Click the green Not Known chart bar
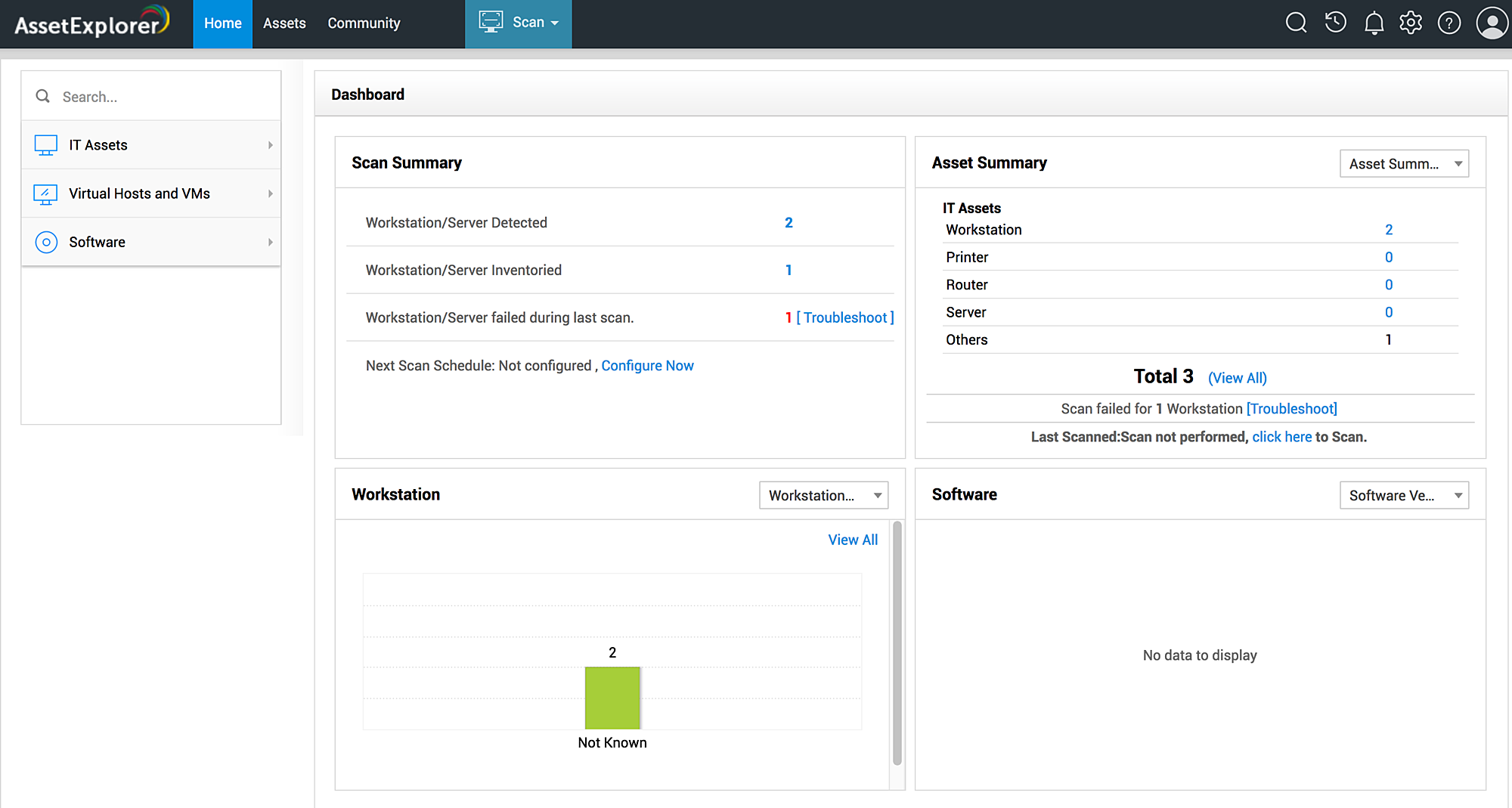The height and width of the screenshot is (808, 1512). [612, 698]
